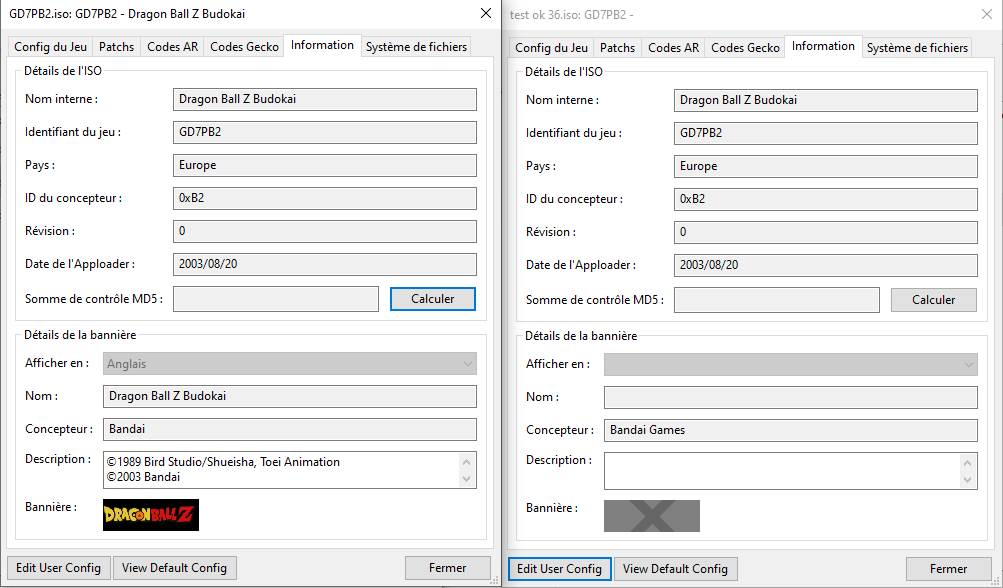Click Nom interne field in test ok 36.iso window

(825, 100)
